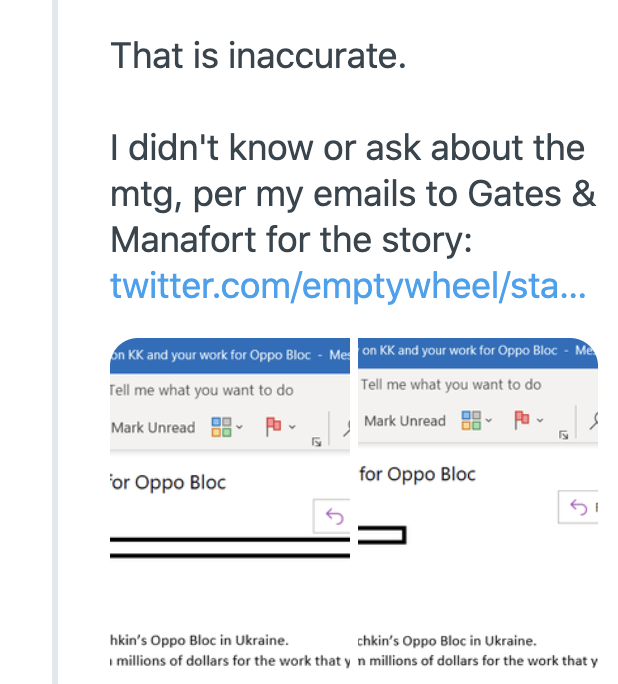
Task: Click the red Follow Up flag in left image
Action: [x=273, y=426]
